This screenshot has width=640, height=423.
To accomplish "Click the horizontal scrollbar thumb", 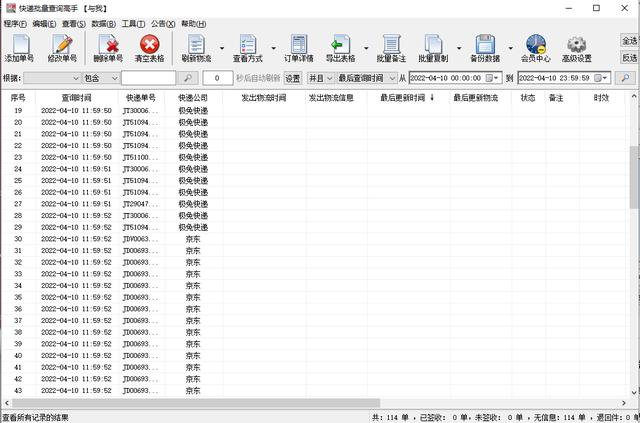I will [x=196, y=403].
